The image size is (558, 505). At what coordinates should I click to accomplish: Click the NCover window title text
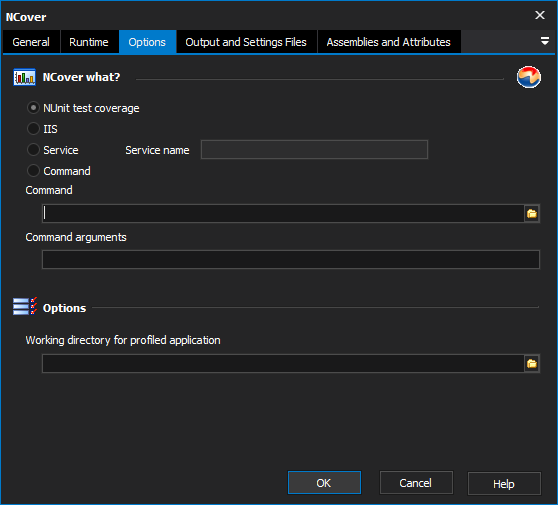[26, 17]
